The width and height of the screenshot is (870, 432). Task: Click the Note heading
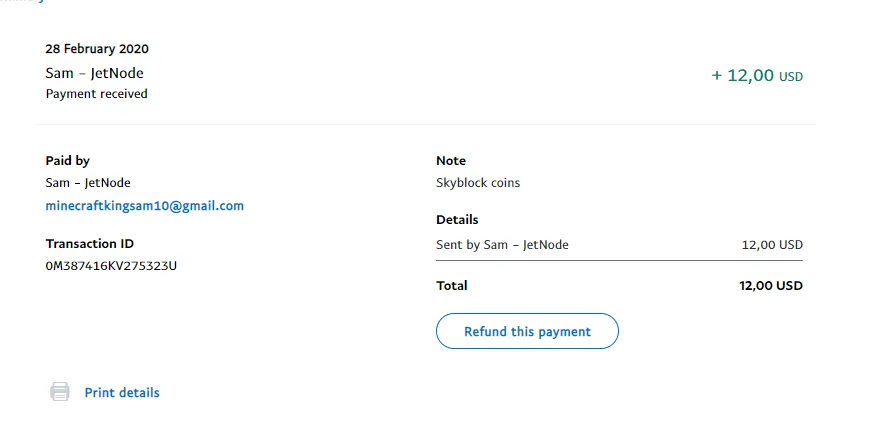[451, 160]
